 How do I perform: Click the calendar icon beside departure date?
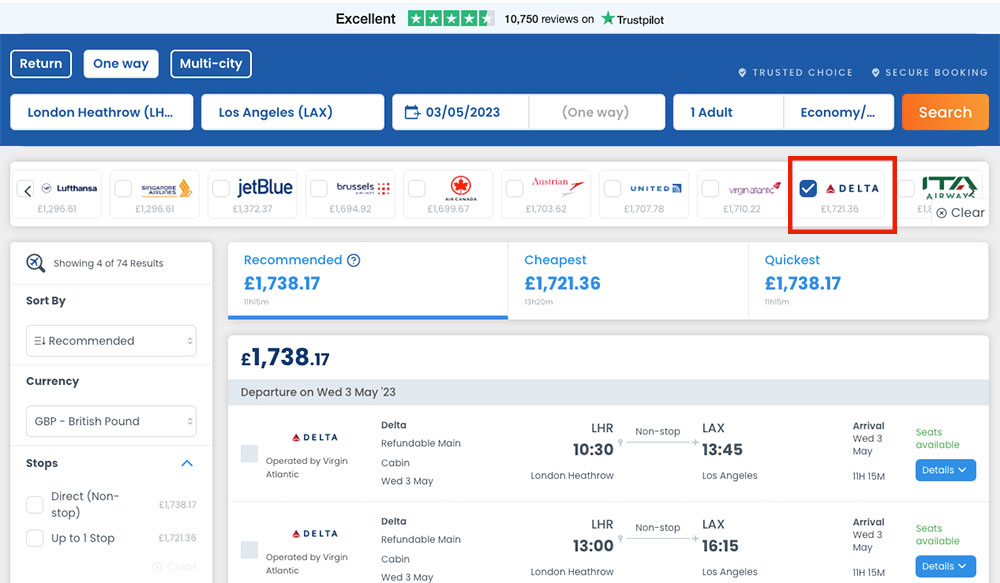413,112
